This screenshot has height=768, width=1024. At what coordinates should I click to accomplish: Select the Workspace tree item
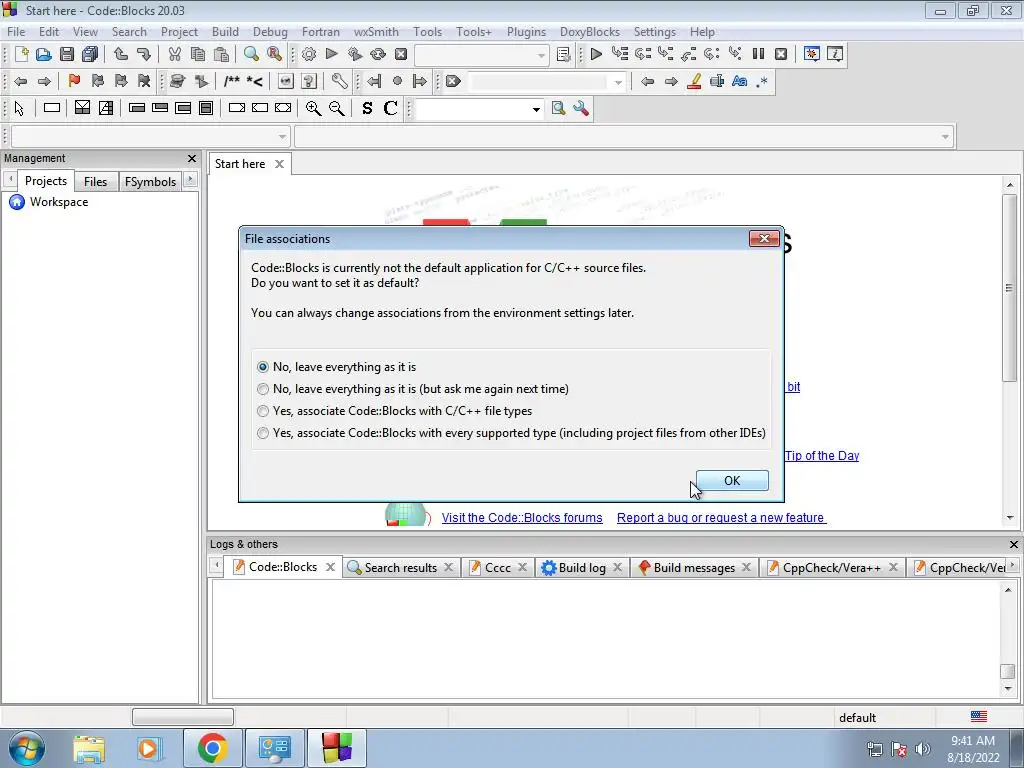tap(59, 202)
